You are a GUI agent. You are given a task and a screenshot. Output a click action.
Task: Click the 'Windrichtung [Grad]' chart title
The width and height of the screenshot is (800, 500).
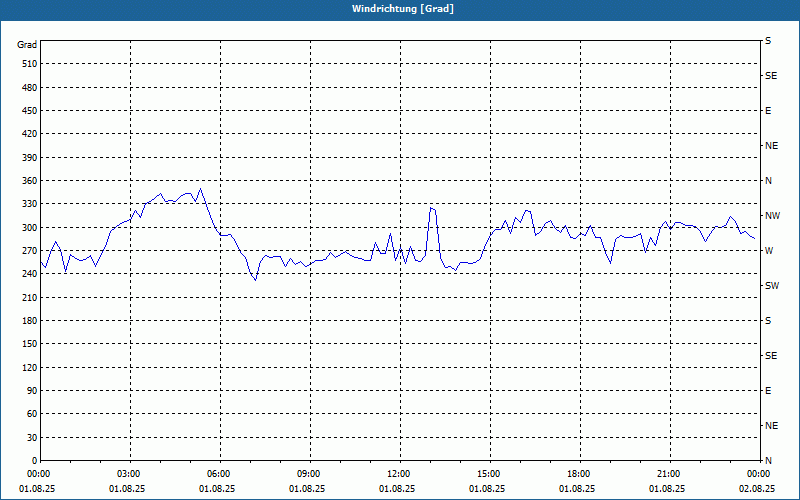(x=403, y=9)
